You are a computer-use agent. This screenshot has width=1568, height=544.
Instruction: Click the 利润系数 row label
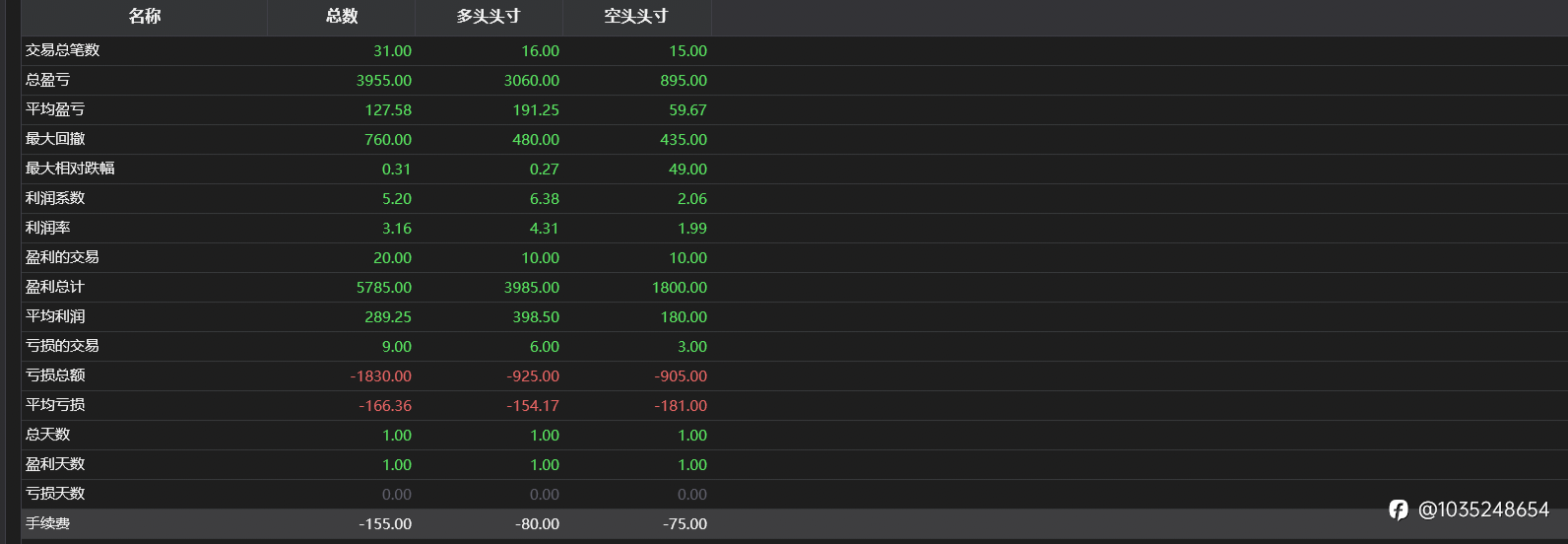(x=55, y=198)
